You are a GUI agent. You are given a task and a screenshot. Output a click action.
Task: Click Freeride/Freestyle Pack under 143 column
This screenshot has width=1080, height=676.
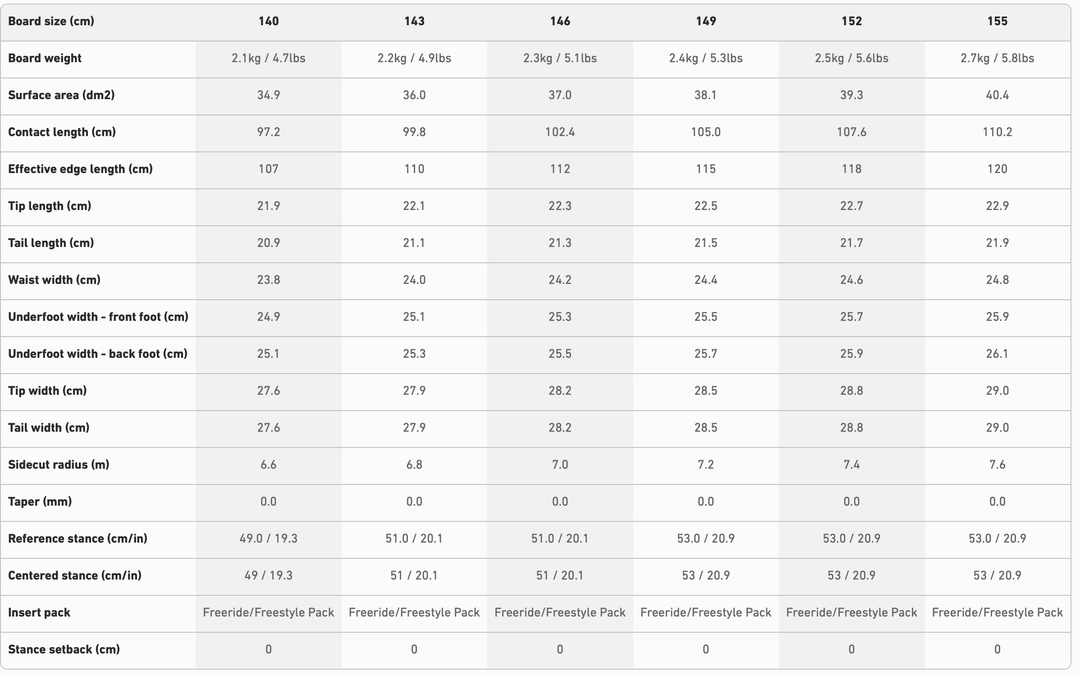point(414,613)
